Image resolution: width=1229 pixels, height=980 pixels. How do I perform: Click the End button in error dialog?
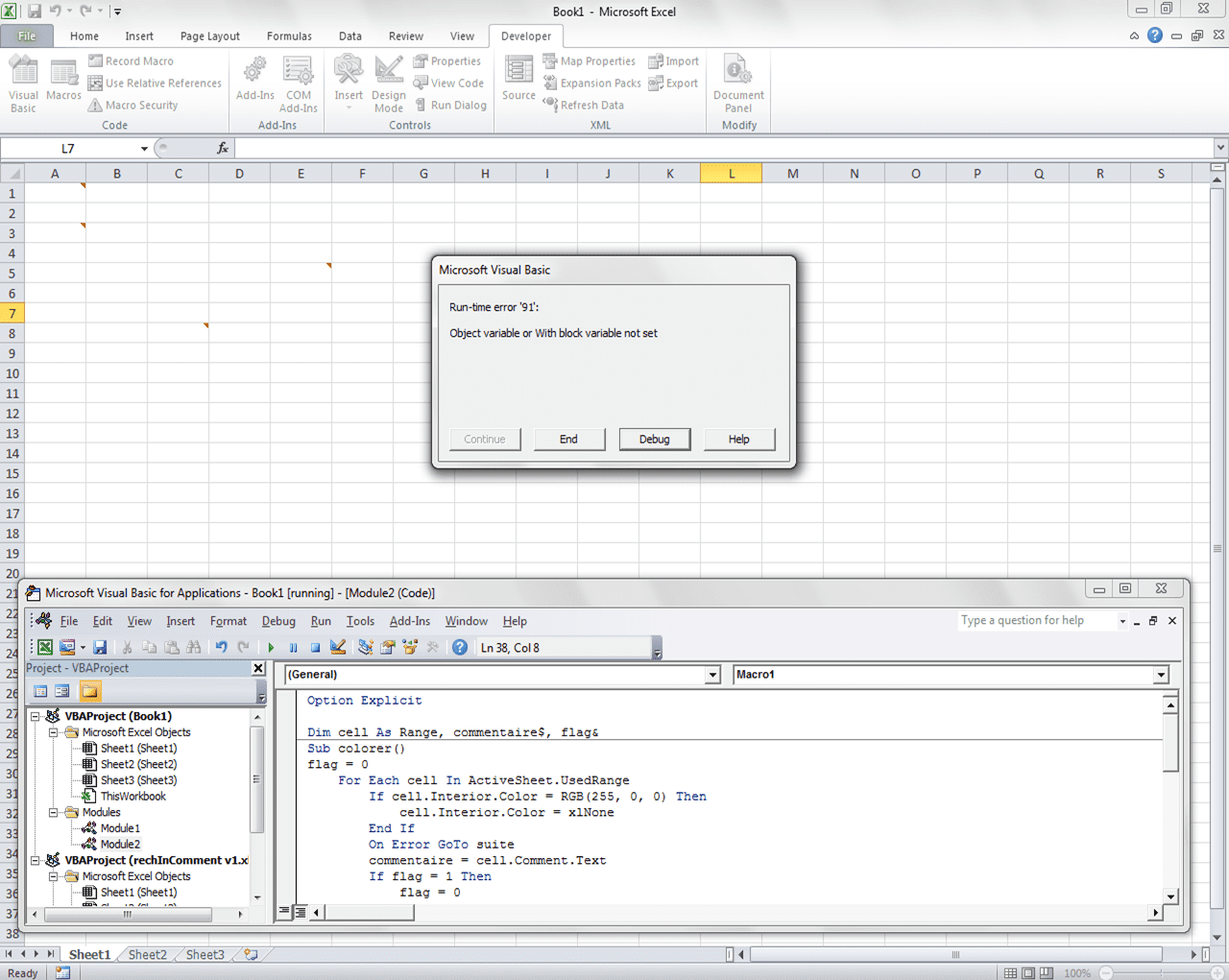568,440
